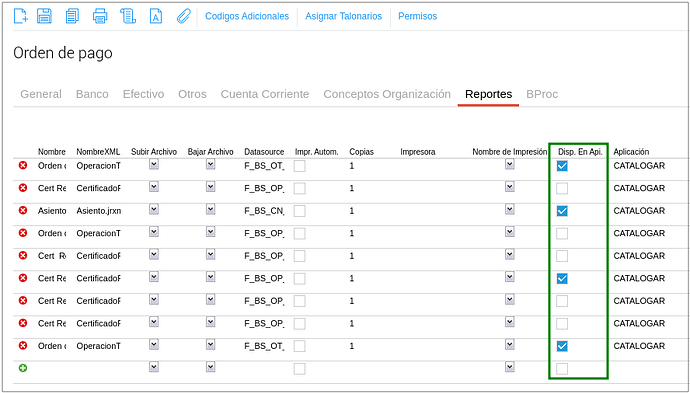Viewport: 690px width, 393px height.
Task: Click the green plus add-row icon
Action: pos(23,367)
